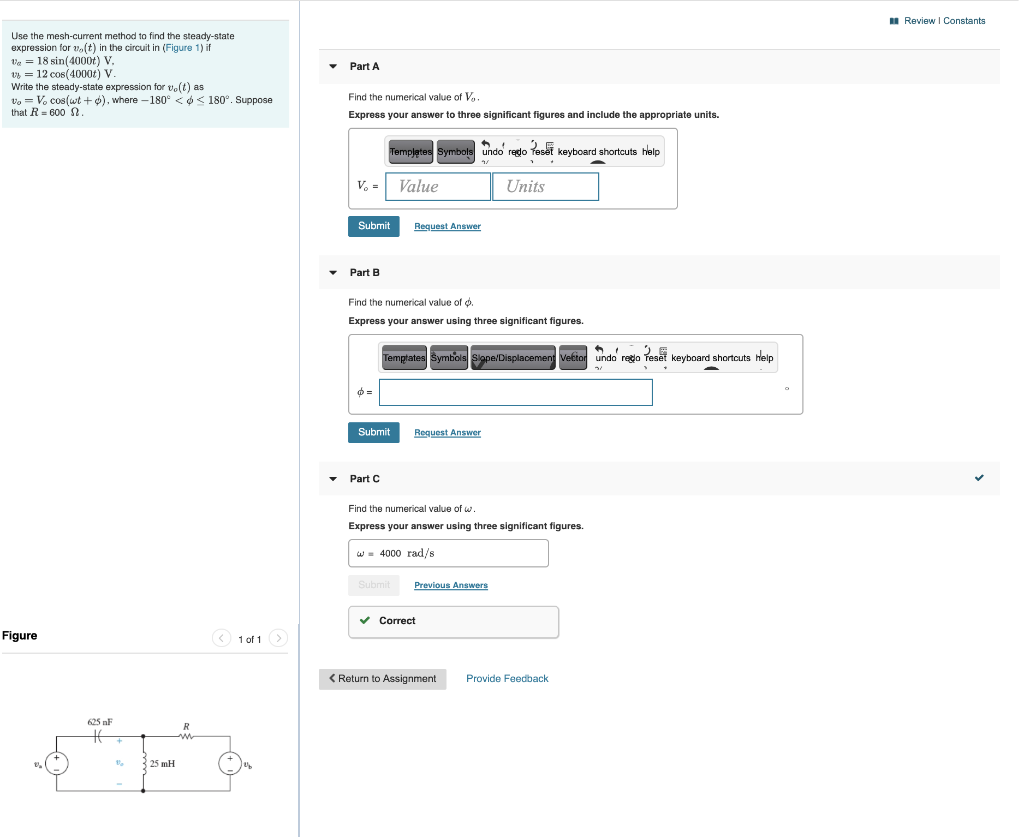Click the undo icon in Part A equation toolbar
Image resolution: width=1024 pixels, height=837 pixels.
pyautogui.click(x=489, y=151)
